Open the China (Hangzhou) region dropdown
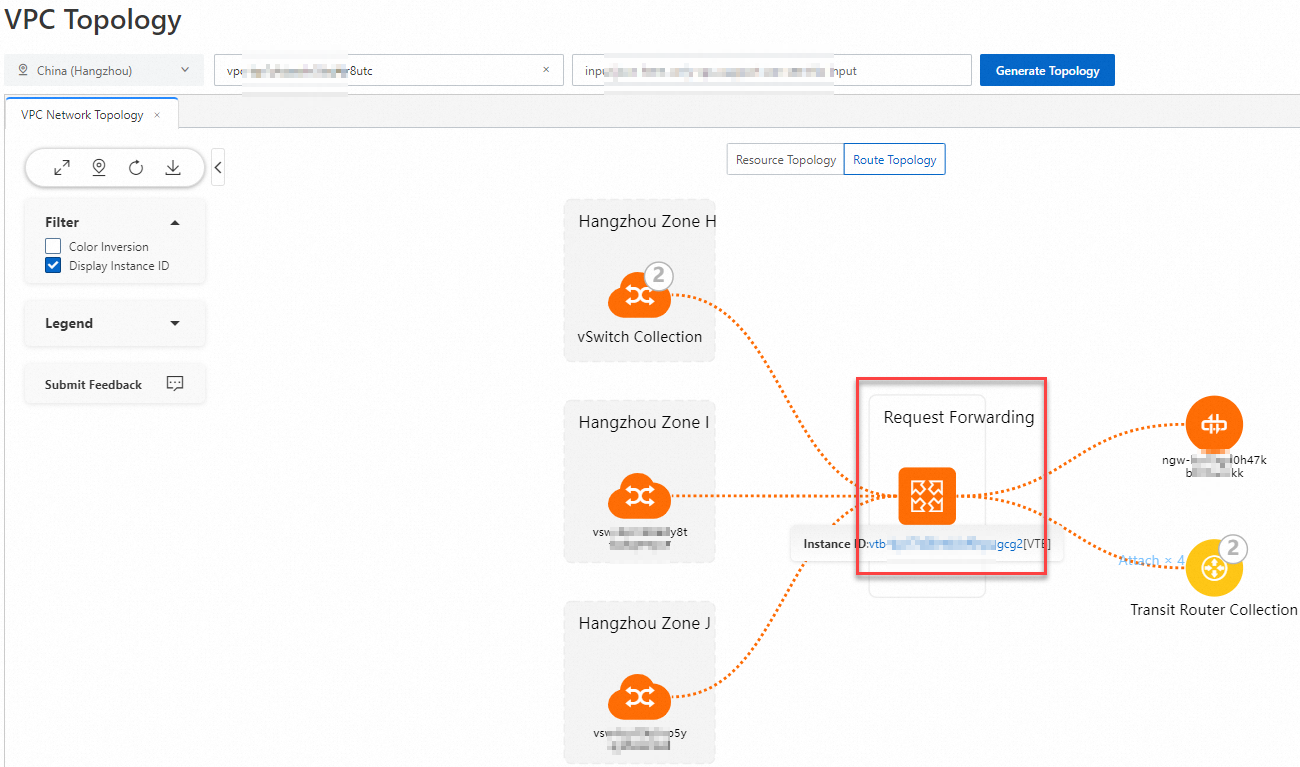The height and width of the screenshot is (767, 1300). coord(104,71)
